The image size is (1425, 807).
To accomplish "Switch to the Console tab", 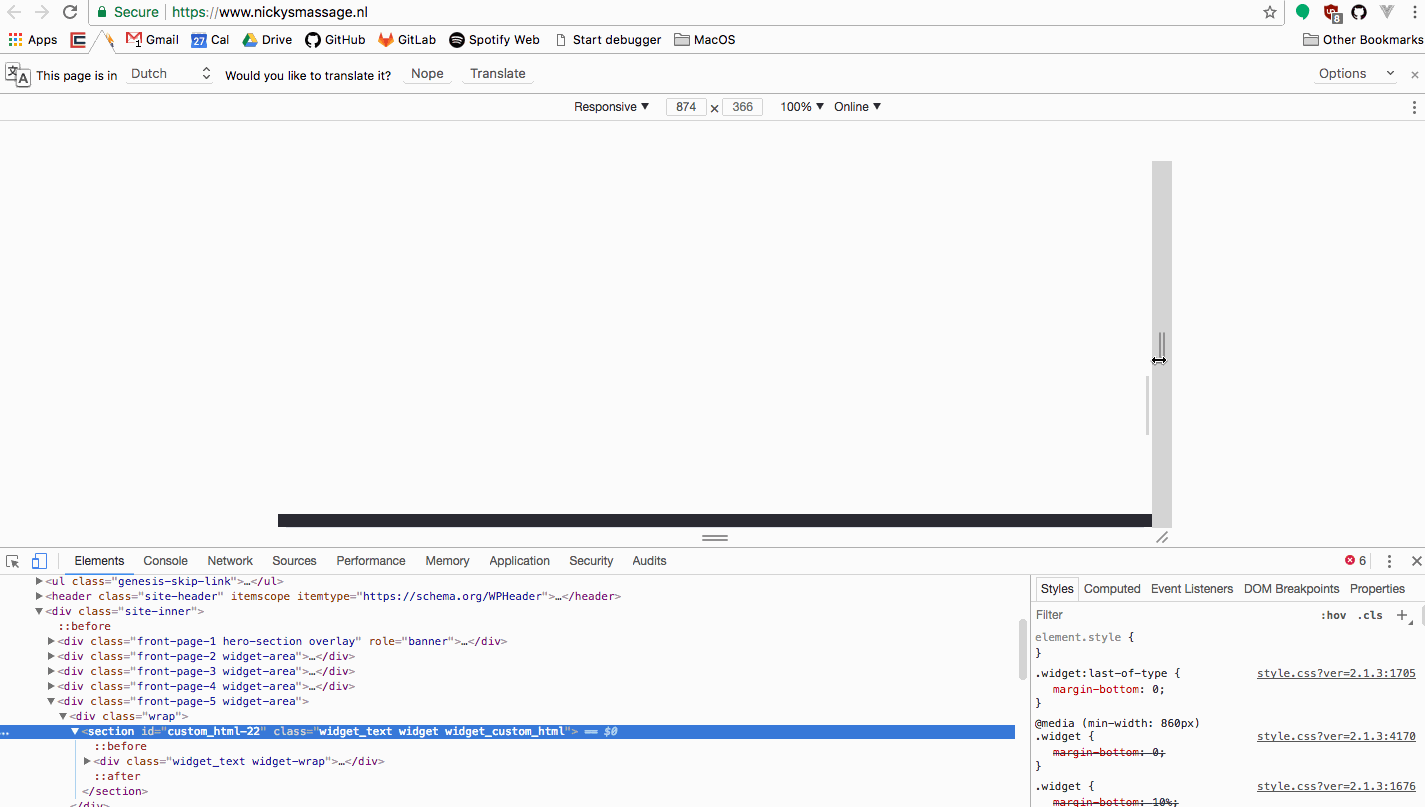I will click(165, 561).
